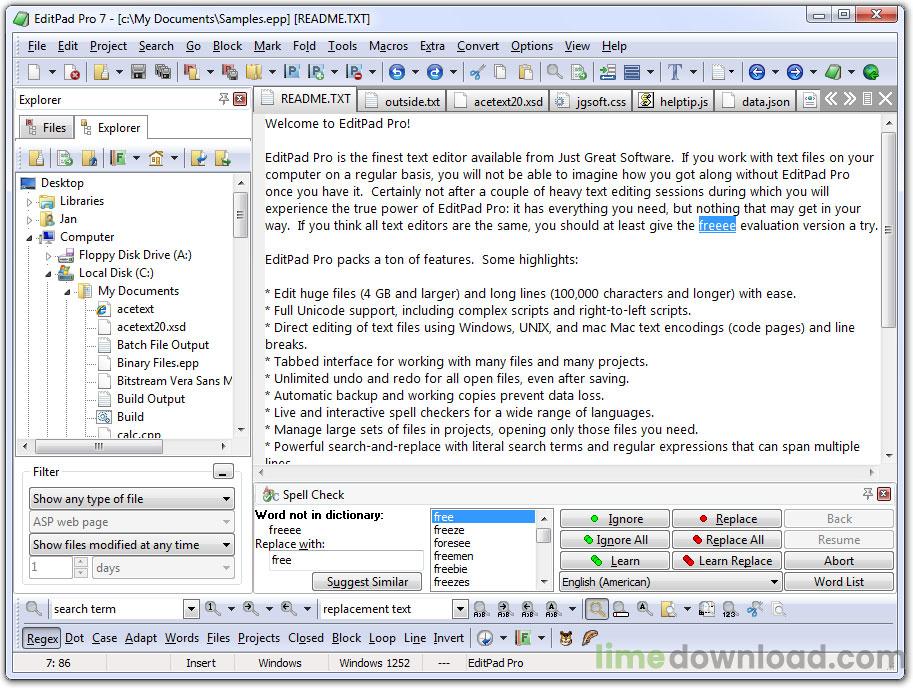Screen dimensions: 913x688
Task: Toggle the Invert search option
Action: tap(448, 638)
